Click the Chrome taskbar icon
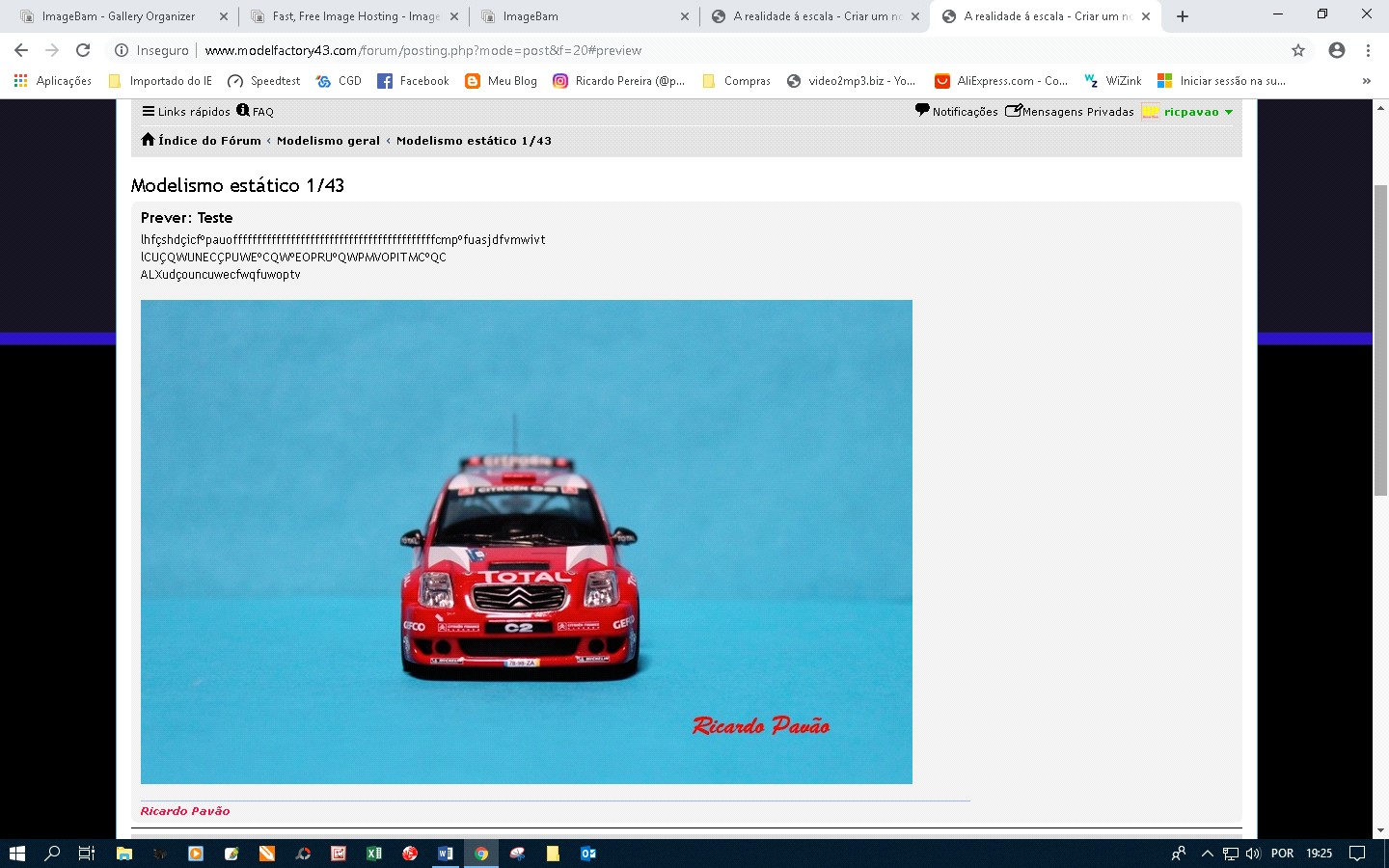Screen dimensions: 1389x868 (x=480, y=854)
